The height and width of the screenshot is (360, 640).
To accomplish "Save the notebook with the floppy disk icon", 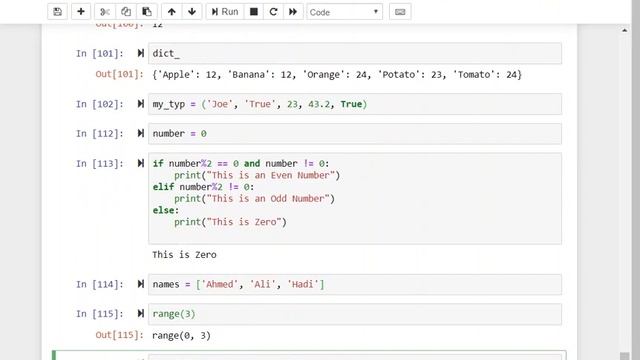I will click(x=58, y=12).
